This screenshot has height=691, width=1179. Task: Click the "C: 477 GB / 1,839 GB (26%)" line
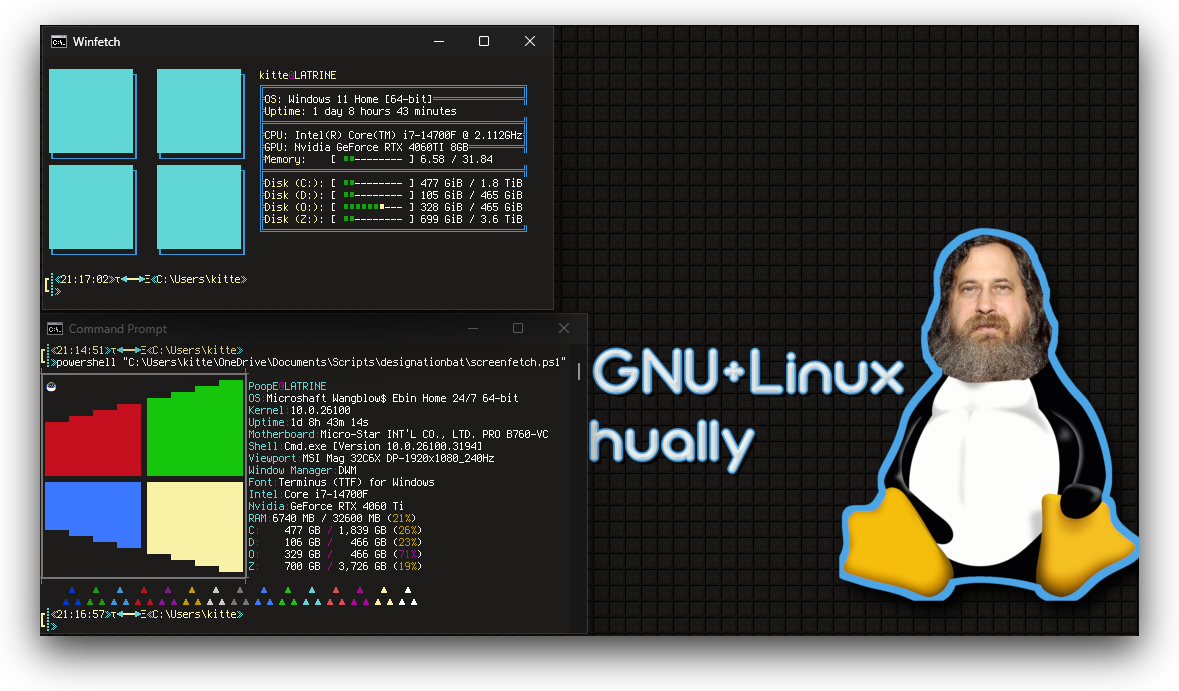click(x=335, y=531)
